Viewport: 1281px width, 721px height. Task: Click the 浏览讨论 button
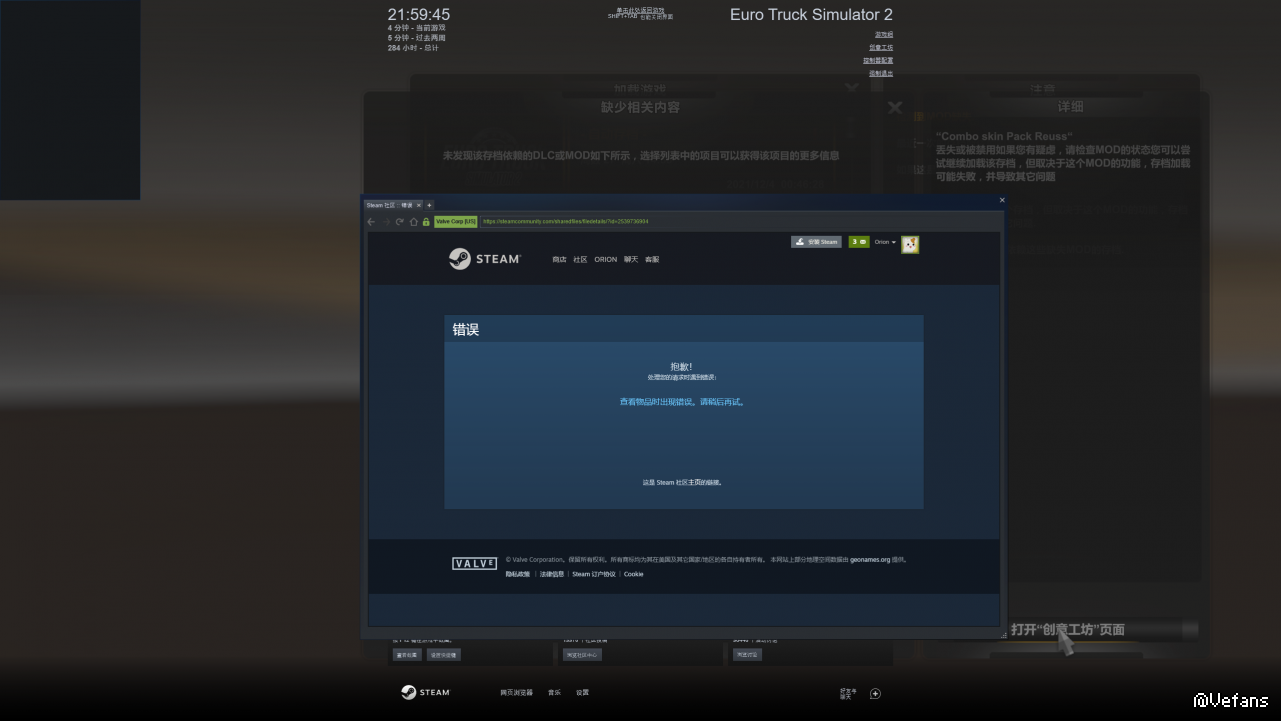click(x=747, y=655)
